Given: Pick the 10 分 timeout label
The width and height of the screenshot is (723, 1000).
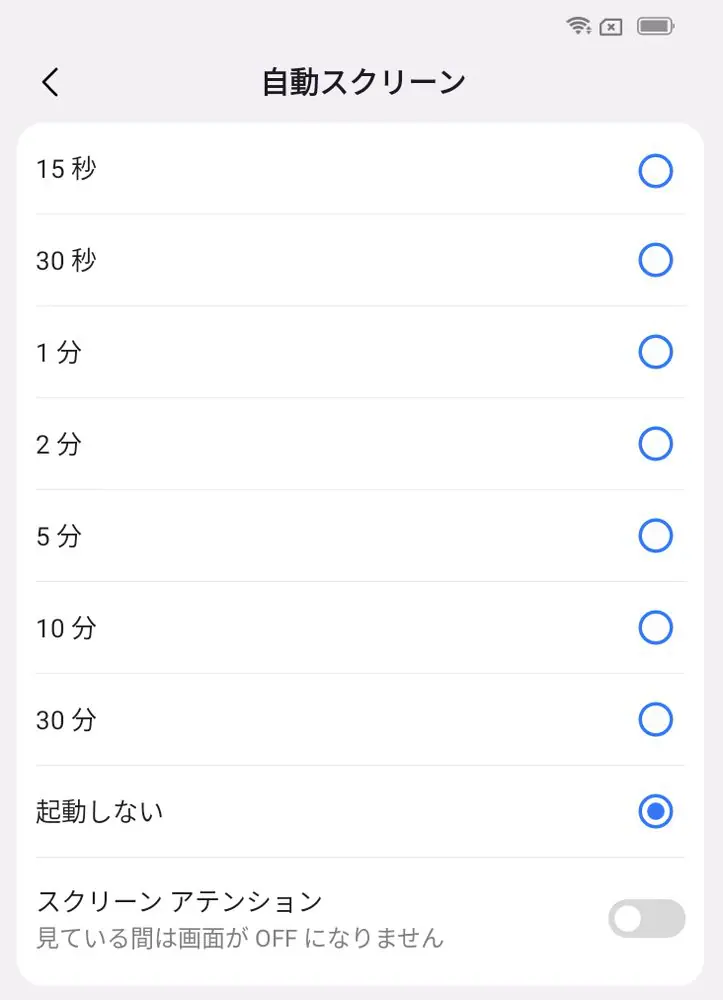Looking at the screenshot, I should pos(66,629).
